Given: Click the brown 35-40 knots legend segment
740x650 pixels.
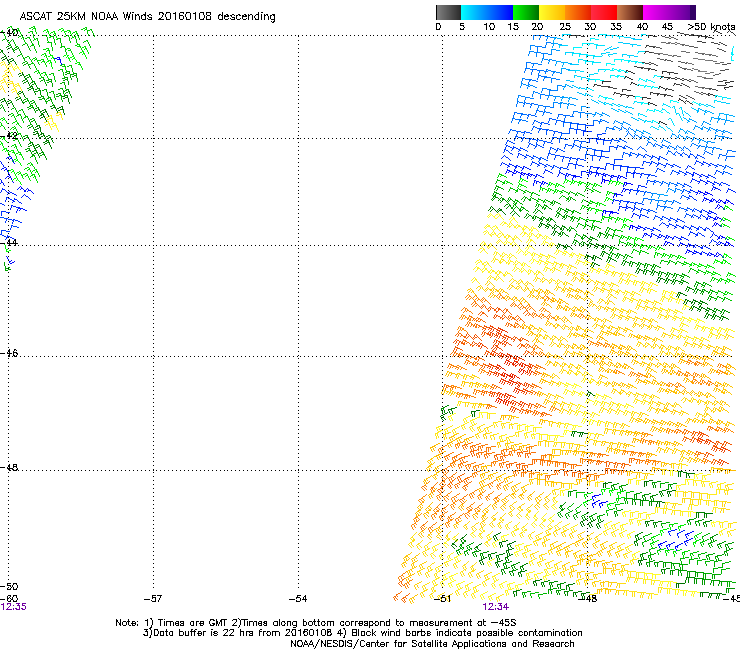Looking at the screenshot, I should pos(630,12).
